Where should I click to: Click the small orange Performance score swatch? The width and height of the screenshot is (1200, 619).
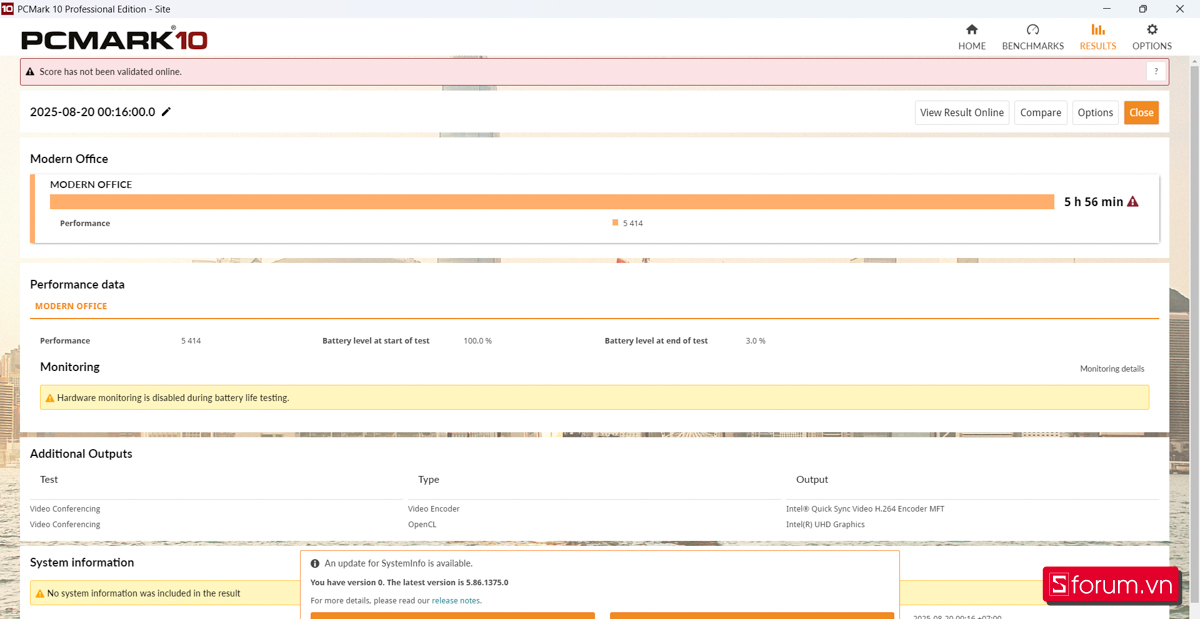point(615,223)
